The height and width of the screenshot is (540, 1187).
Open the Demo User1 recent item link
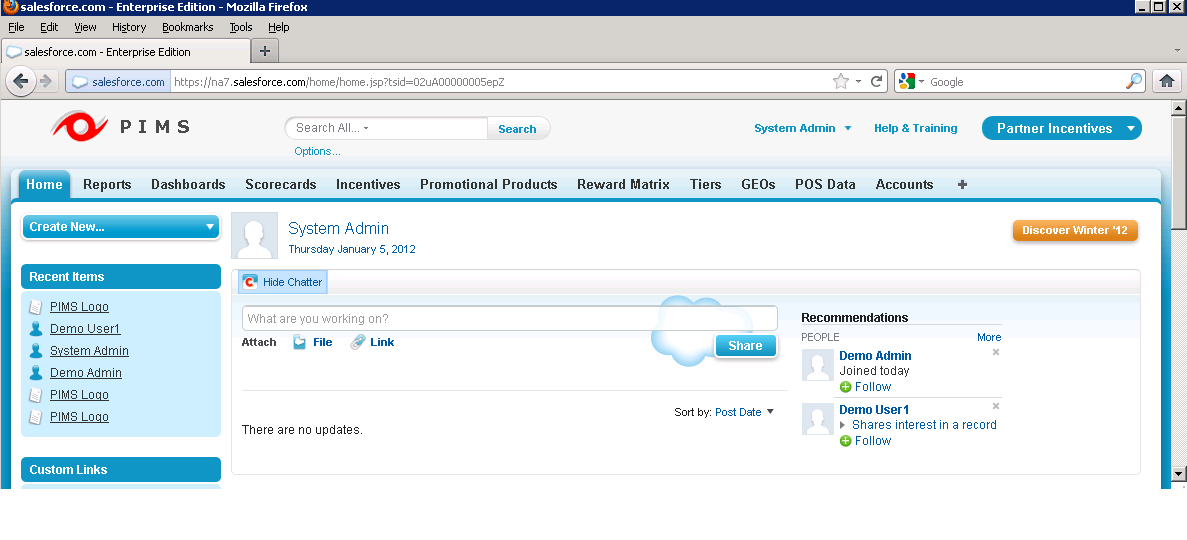tap(85, 329)
